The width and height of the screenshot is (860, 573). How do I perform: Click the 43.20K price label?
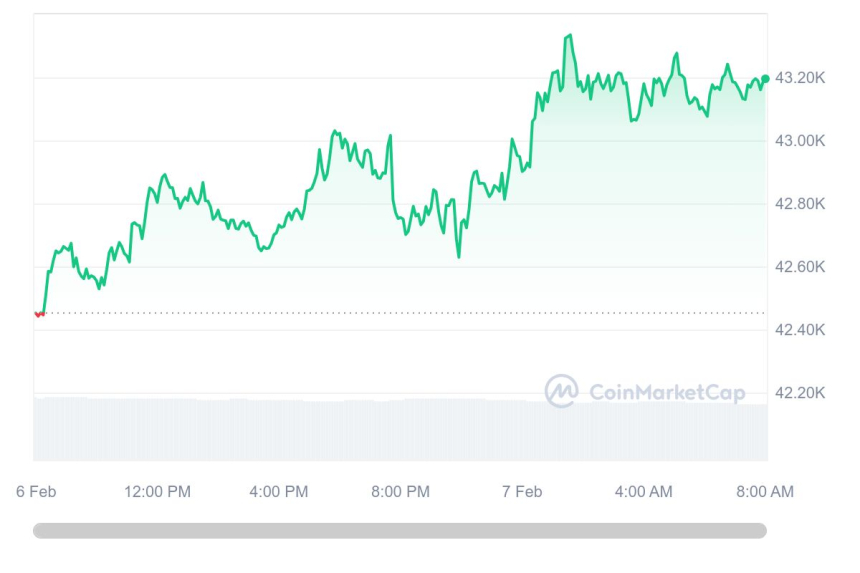[800, 78]
